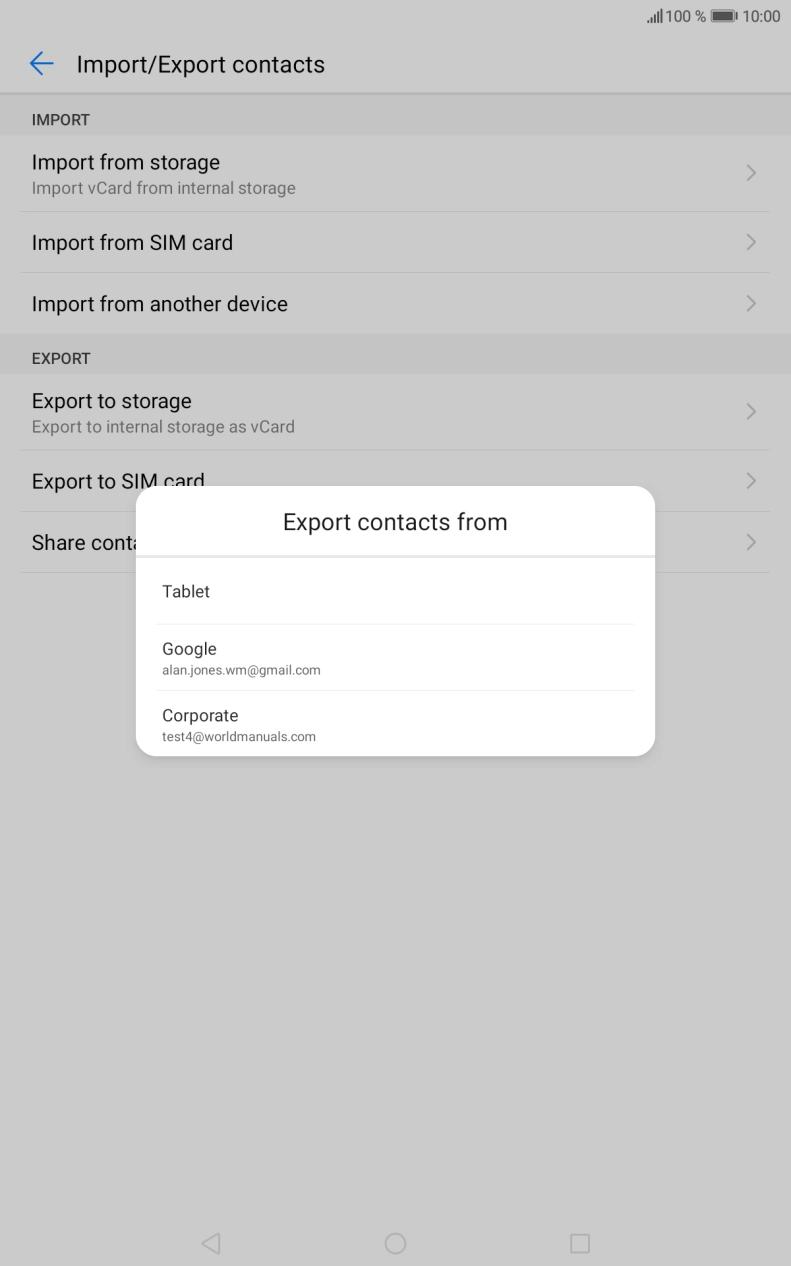Expand Import from another device chevron
This screenshot has width=791, height=1266.
point(751,303)
